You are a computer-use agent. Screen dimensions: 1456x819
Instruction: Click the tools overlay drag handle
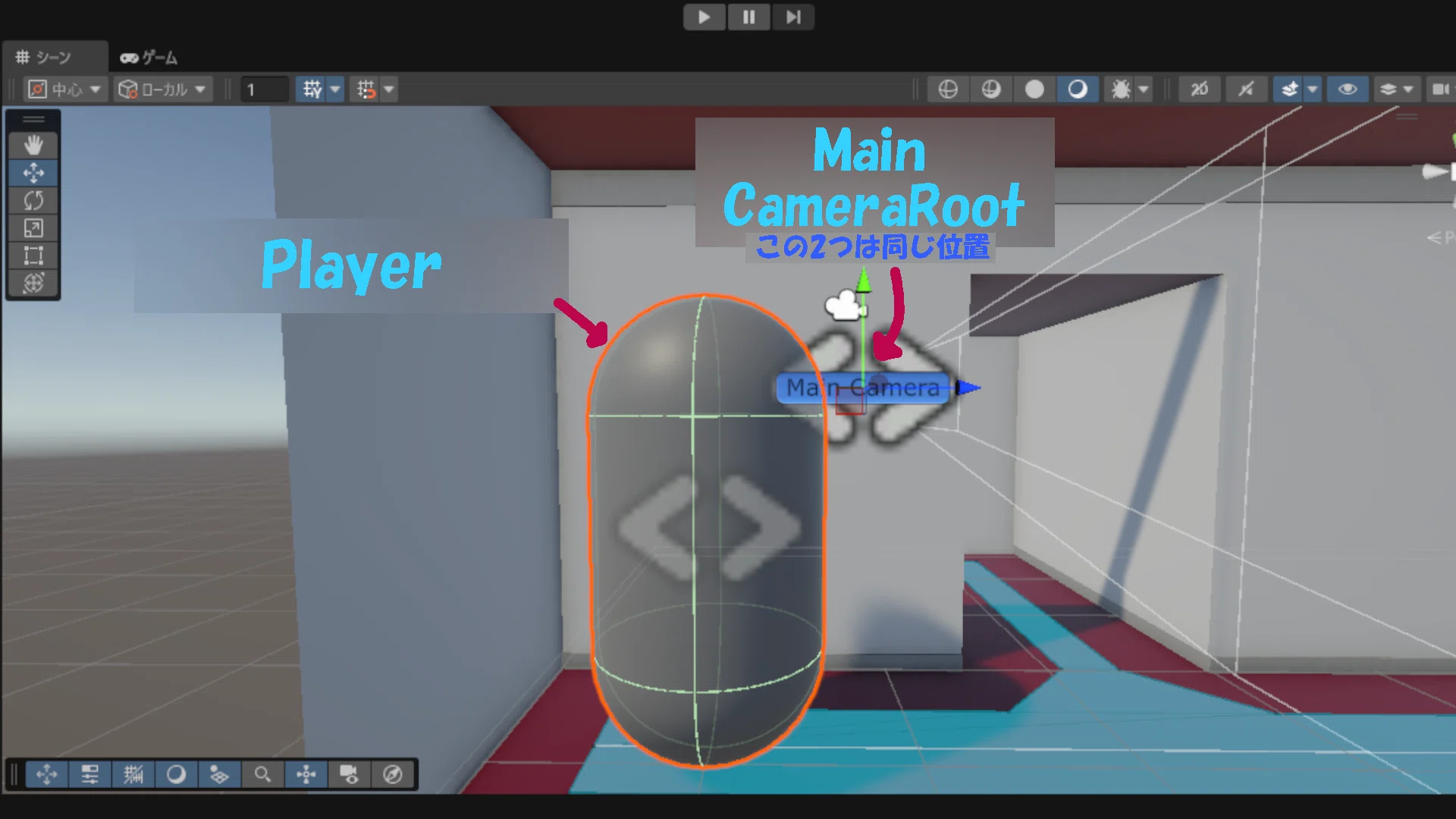coord(33,119)
